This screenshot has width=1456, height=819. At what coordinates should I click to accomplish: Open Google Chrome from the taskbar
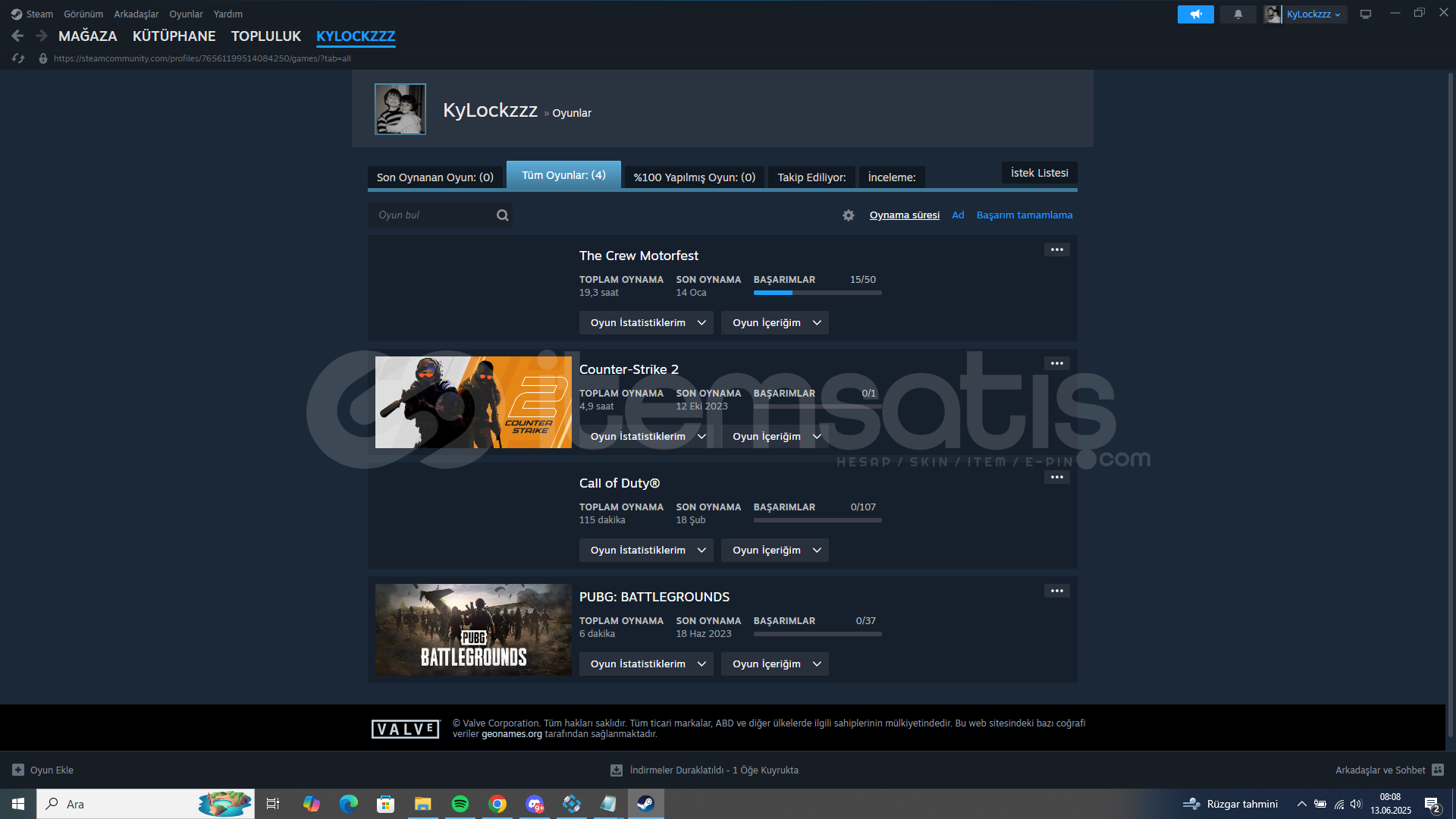click(x=497, y=804)
